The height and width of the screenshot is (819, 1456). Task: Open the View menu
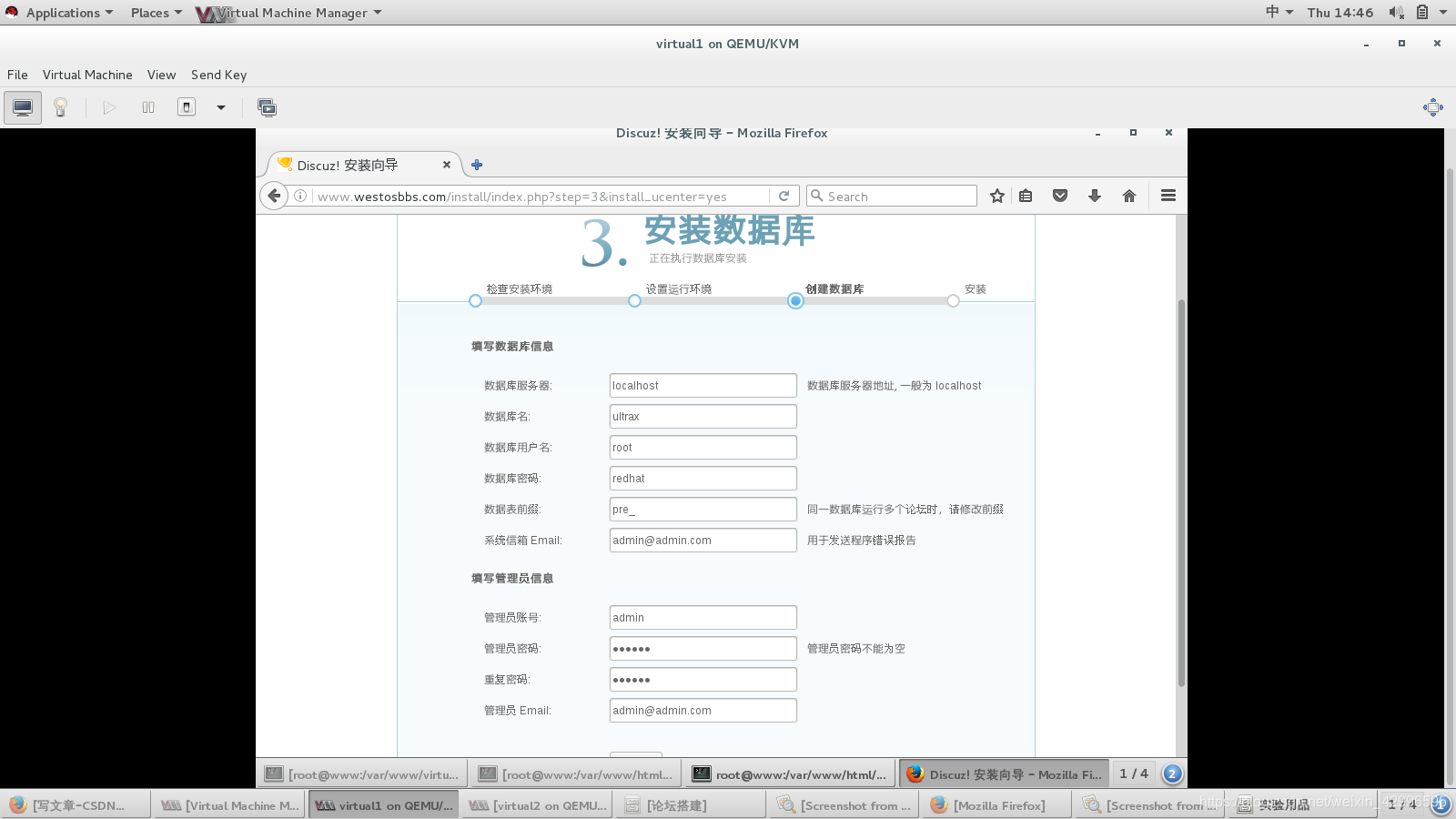click(161, 75)
